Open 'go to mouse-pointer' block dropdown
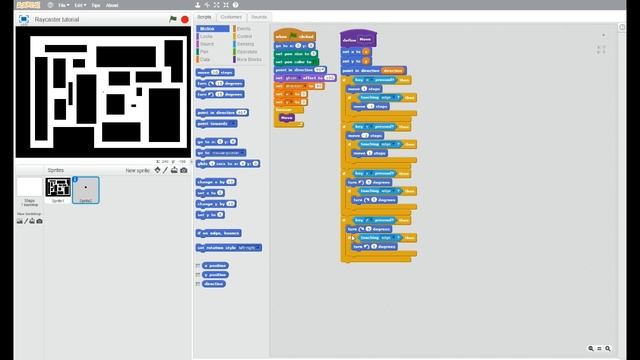The width and height of the screenshot is (640, 360). pyautogui.click(x=242, y=153)
